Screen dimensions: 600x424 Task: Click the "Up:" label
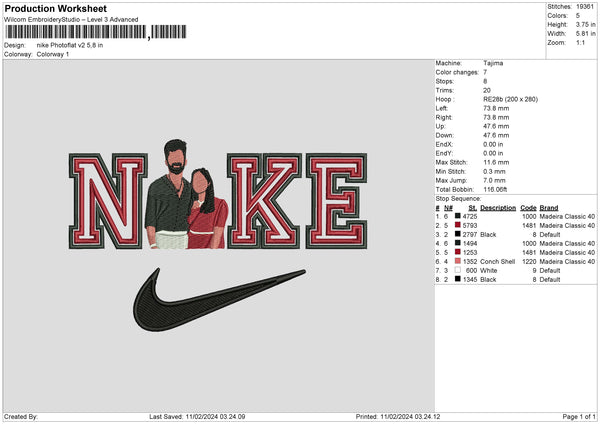[440, 126]
